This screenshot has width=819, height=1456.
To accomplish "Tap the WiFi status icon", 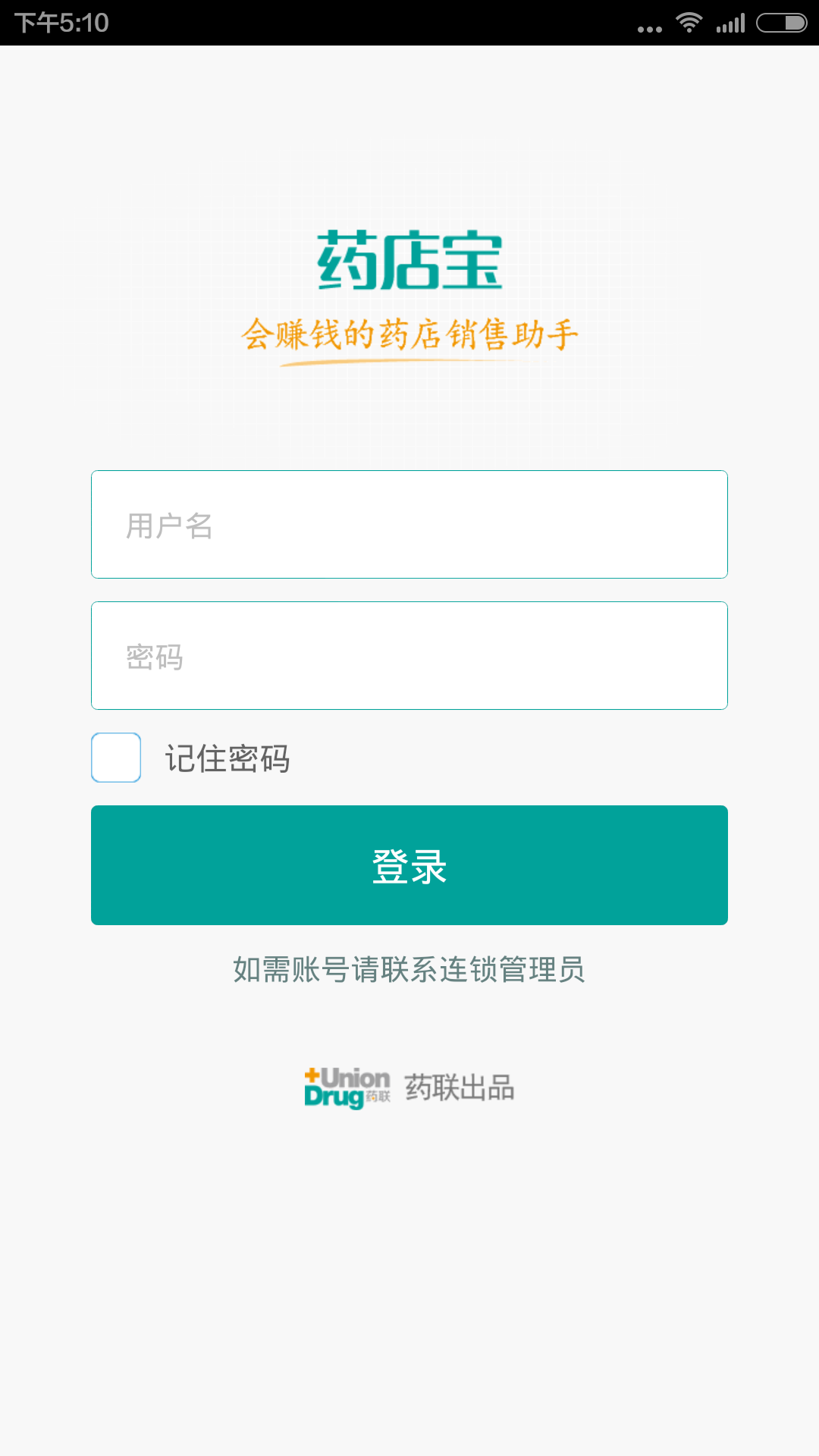I will (x=689, y=23).
